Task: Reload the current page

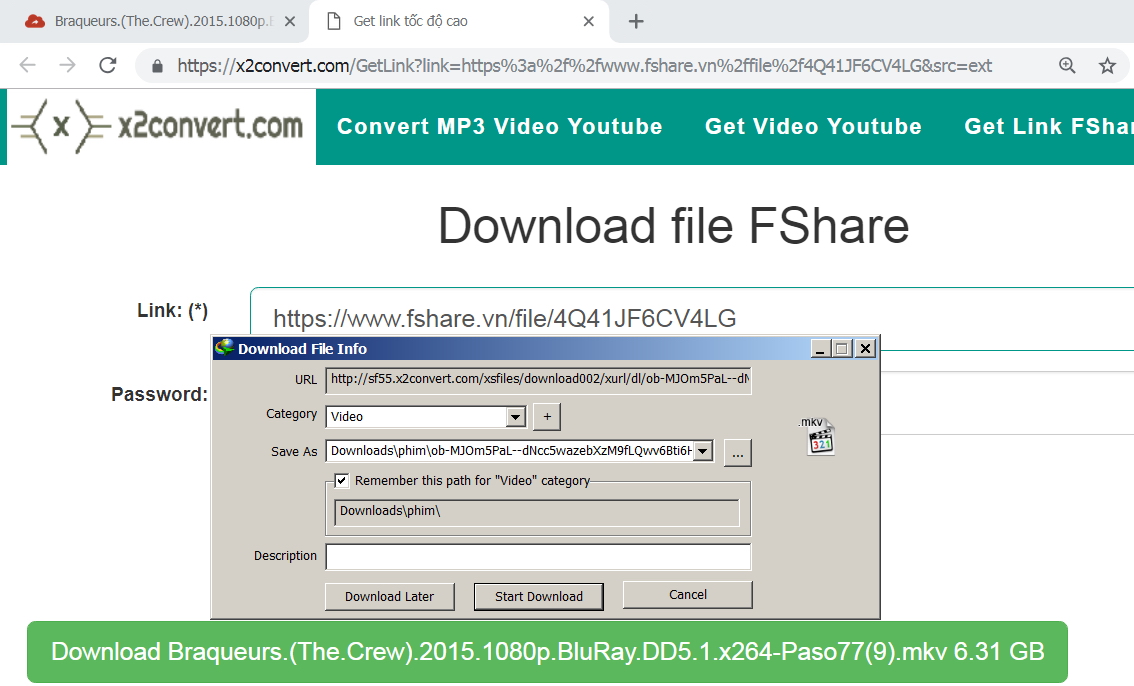Action: pos(108,66)
